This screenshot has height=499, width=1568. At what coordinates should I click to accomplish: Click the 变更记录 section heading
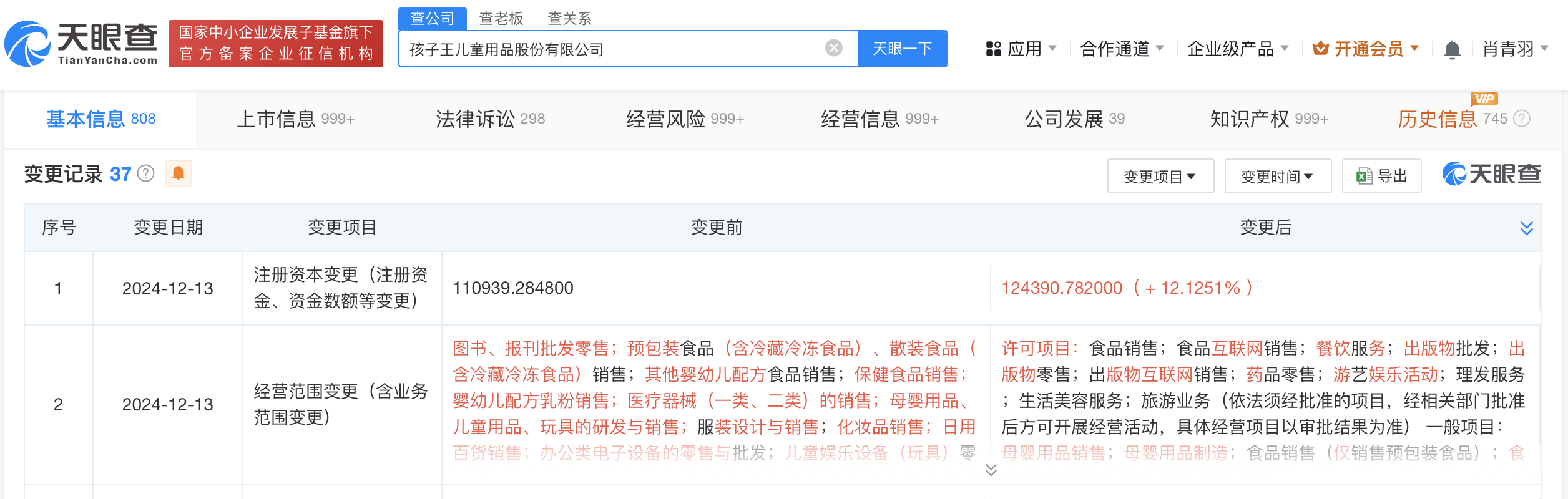[x=63, y=174]
